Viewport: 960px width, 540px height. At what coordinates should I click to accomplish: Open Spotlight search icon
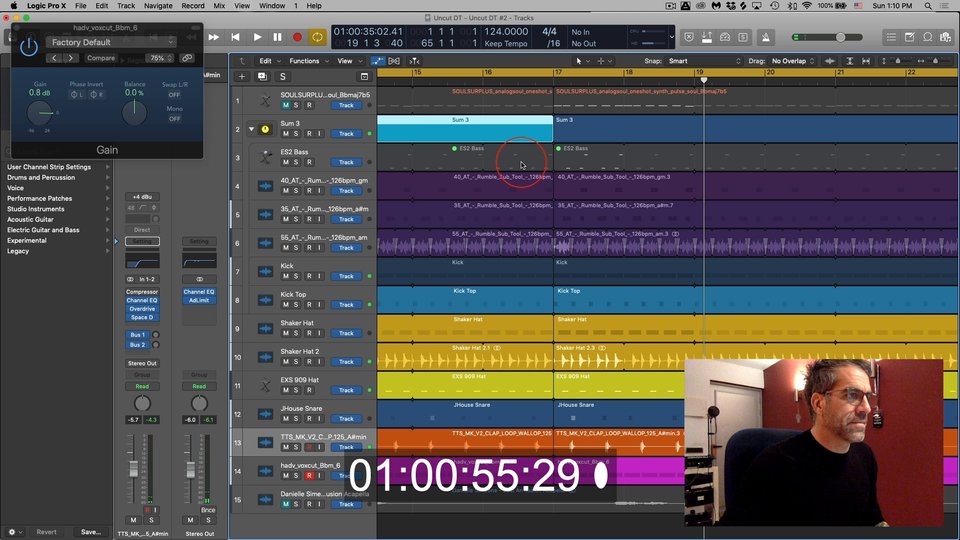tap(928, 6)
